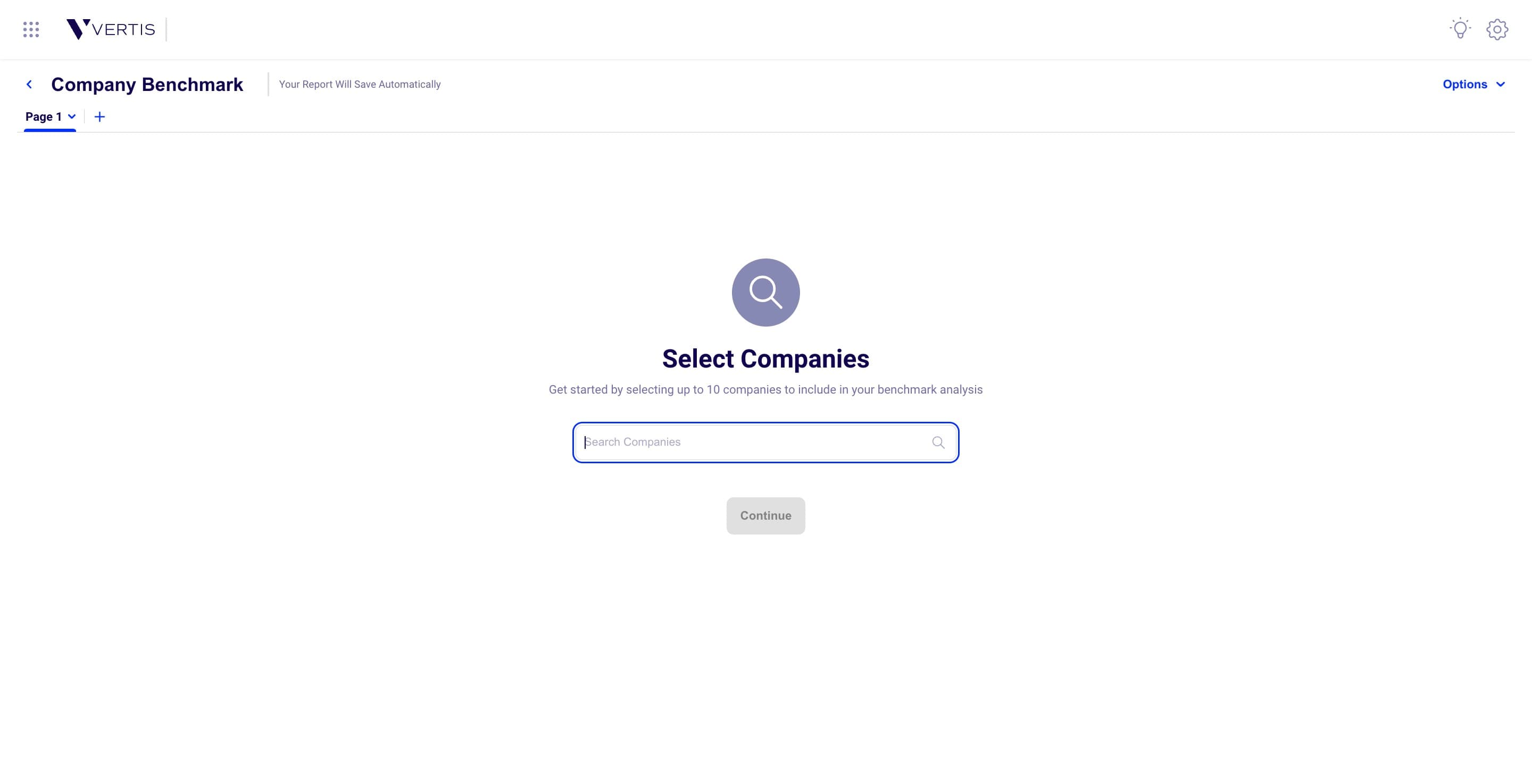Viewport: 1532px width, 784px height.
Task: Click the chevron beside Options
Action: (x=1501, y=85)
